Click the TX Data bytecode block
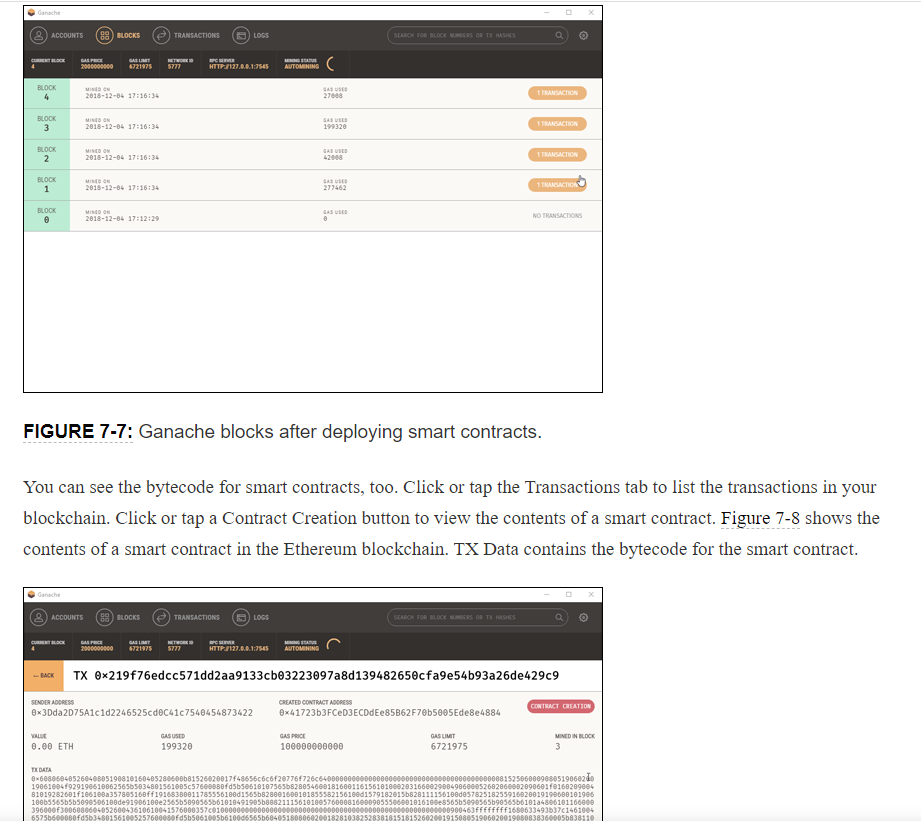The image size is (921, 821). coord(312,798)
